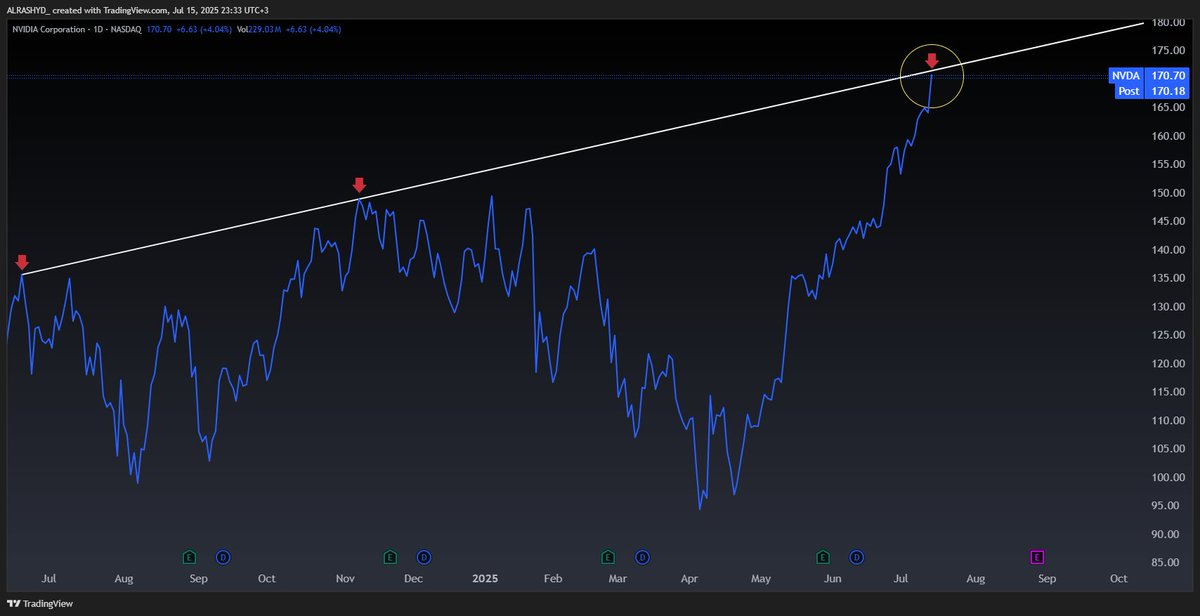
Task: Click the Nov time axis label
Action: pos(345,578)
